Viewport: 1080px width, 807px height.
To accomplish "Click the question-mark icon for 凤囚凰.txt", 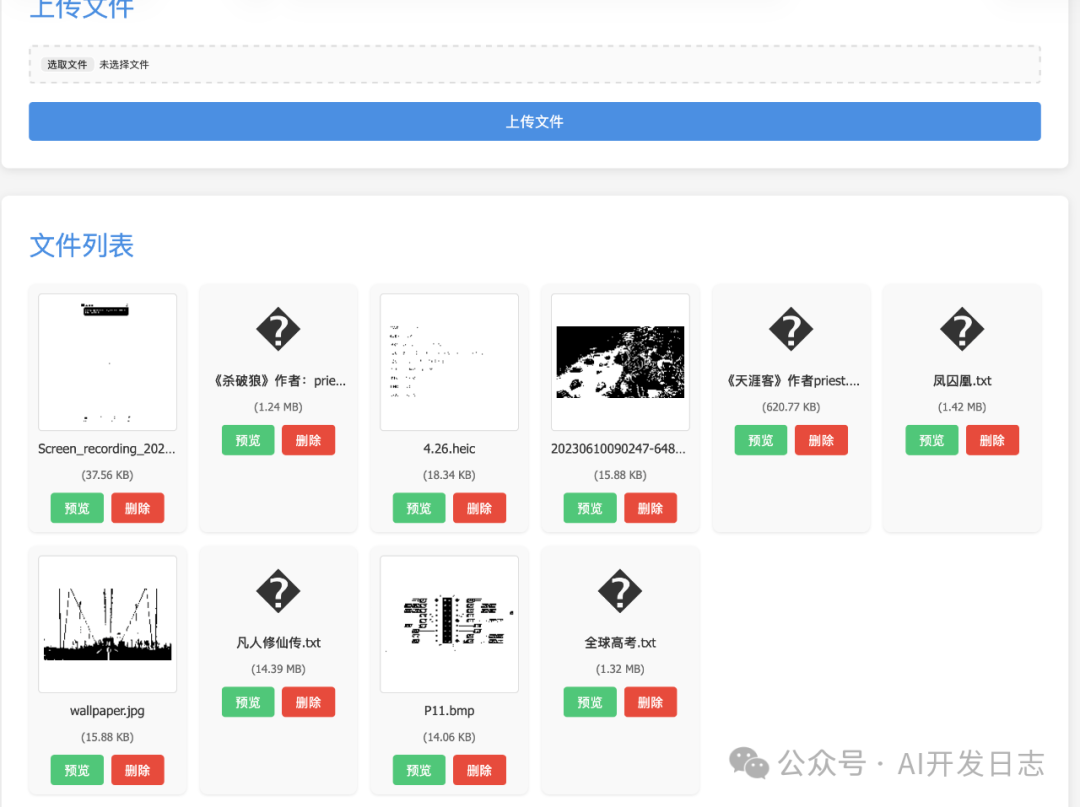I will [x=962, y=329].
